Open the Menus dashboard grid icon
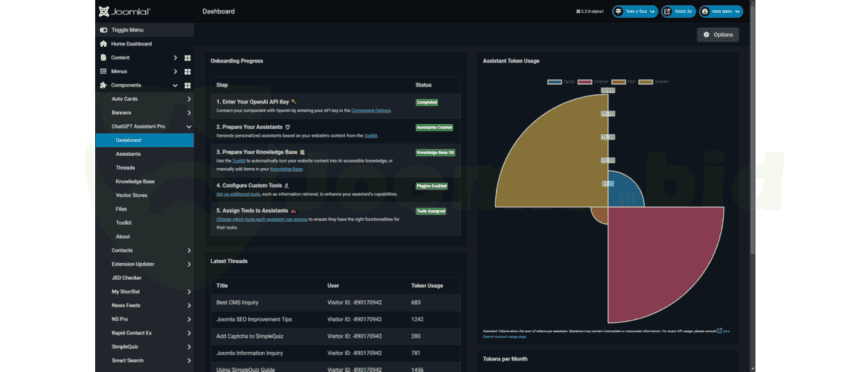The image size is (850, 372). click(188, 72)
